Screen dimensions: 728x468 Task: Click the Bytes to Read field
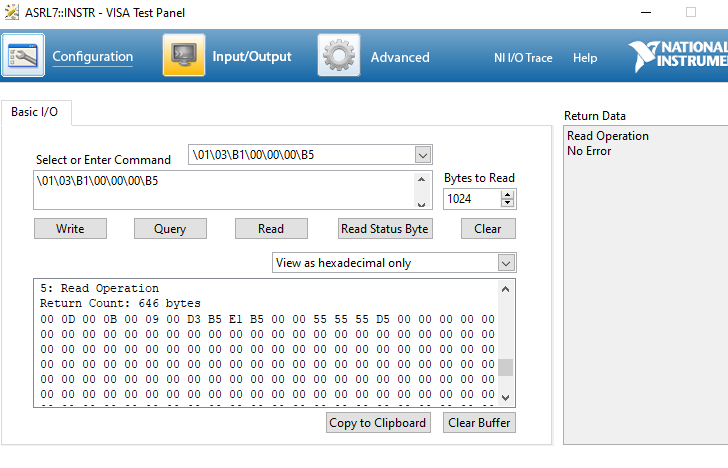point(472,199)
